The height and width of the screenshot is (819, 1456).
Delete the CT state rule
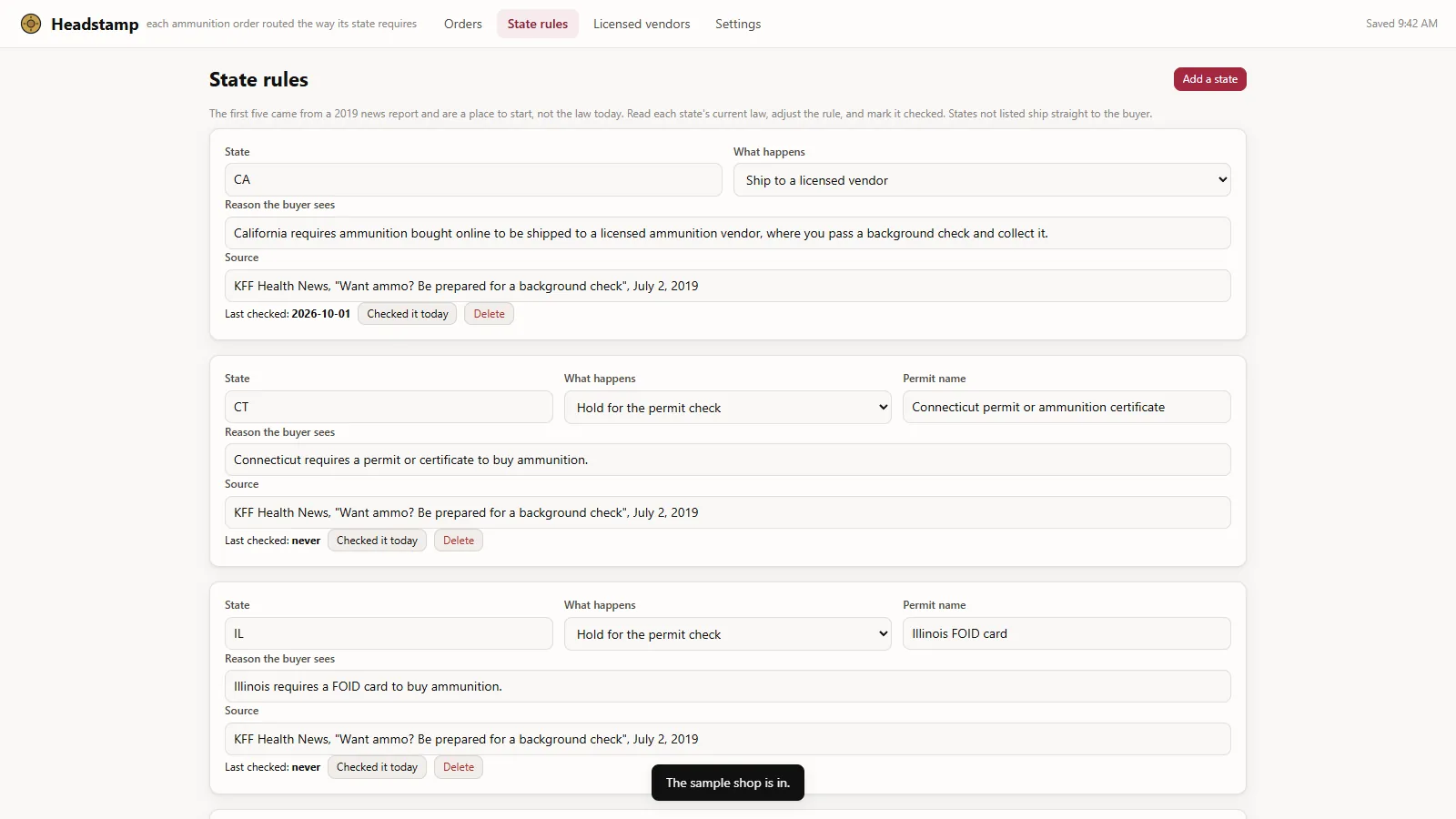tap(459, 541)
